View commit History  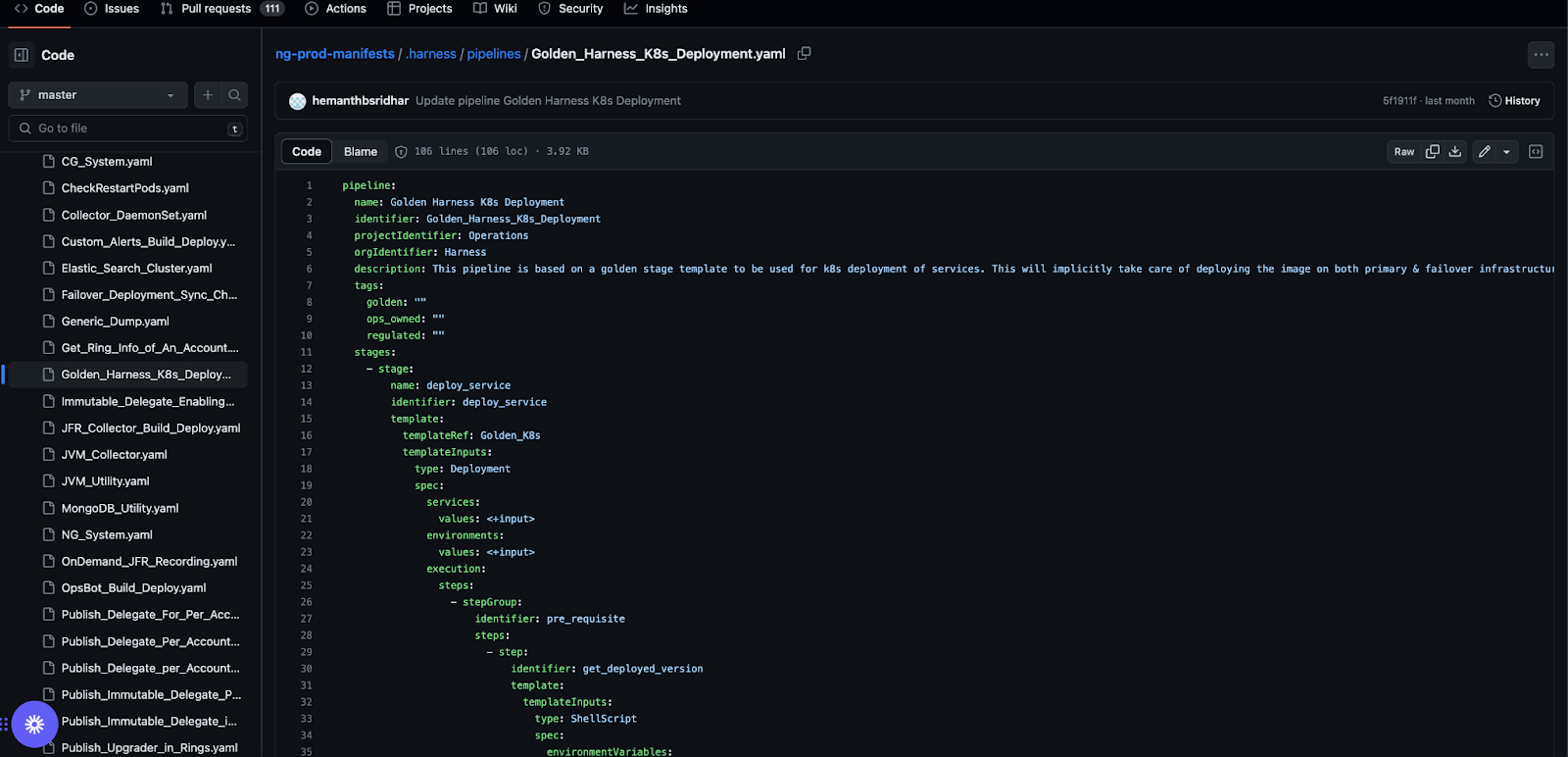pyautogui.click(x=1514, y=101)
